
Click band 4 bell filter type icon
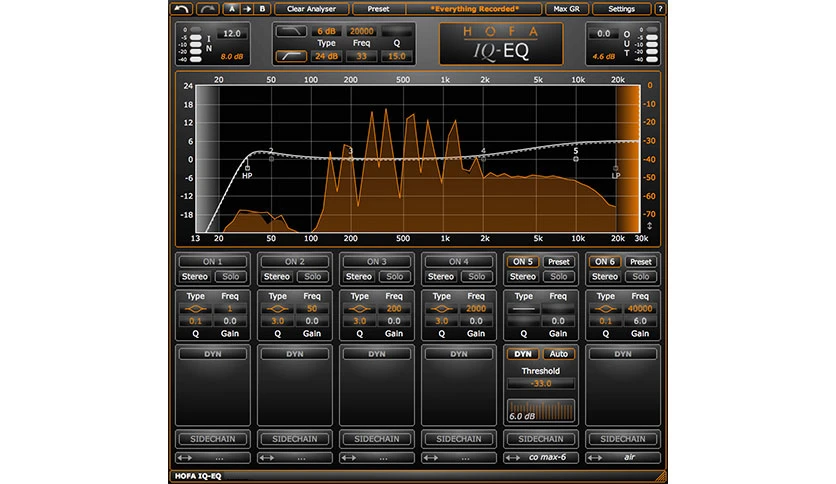pyautogui.click(x=441, y=309)
